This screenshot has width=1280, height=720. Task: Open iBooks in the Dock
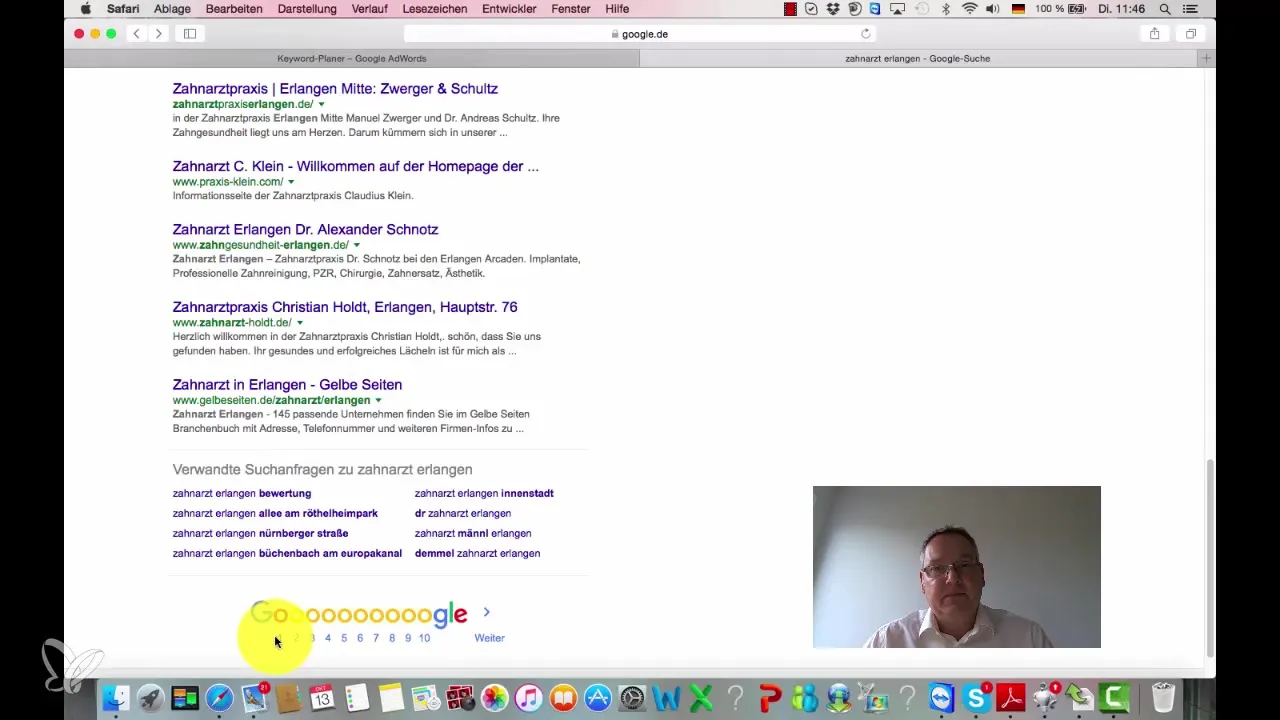pos(564,698)
